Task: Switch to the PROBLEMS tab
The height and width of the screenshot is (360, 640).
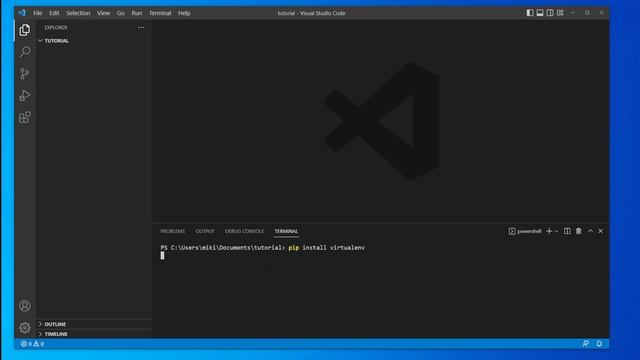Action: (173, 231)
